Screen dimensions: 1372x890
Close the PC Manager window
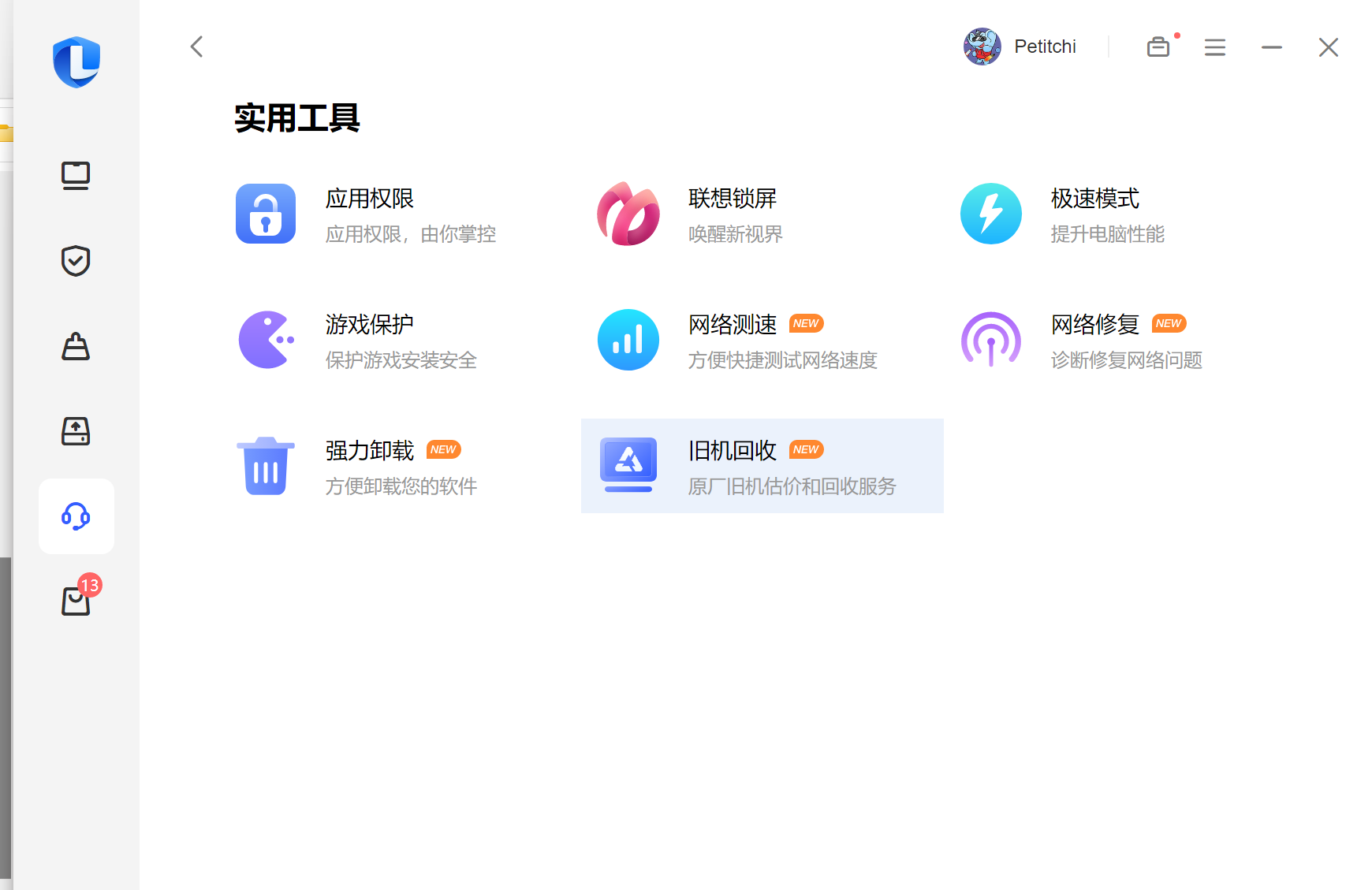1329,47
